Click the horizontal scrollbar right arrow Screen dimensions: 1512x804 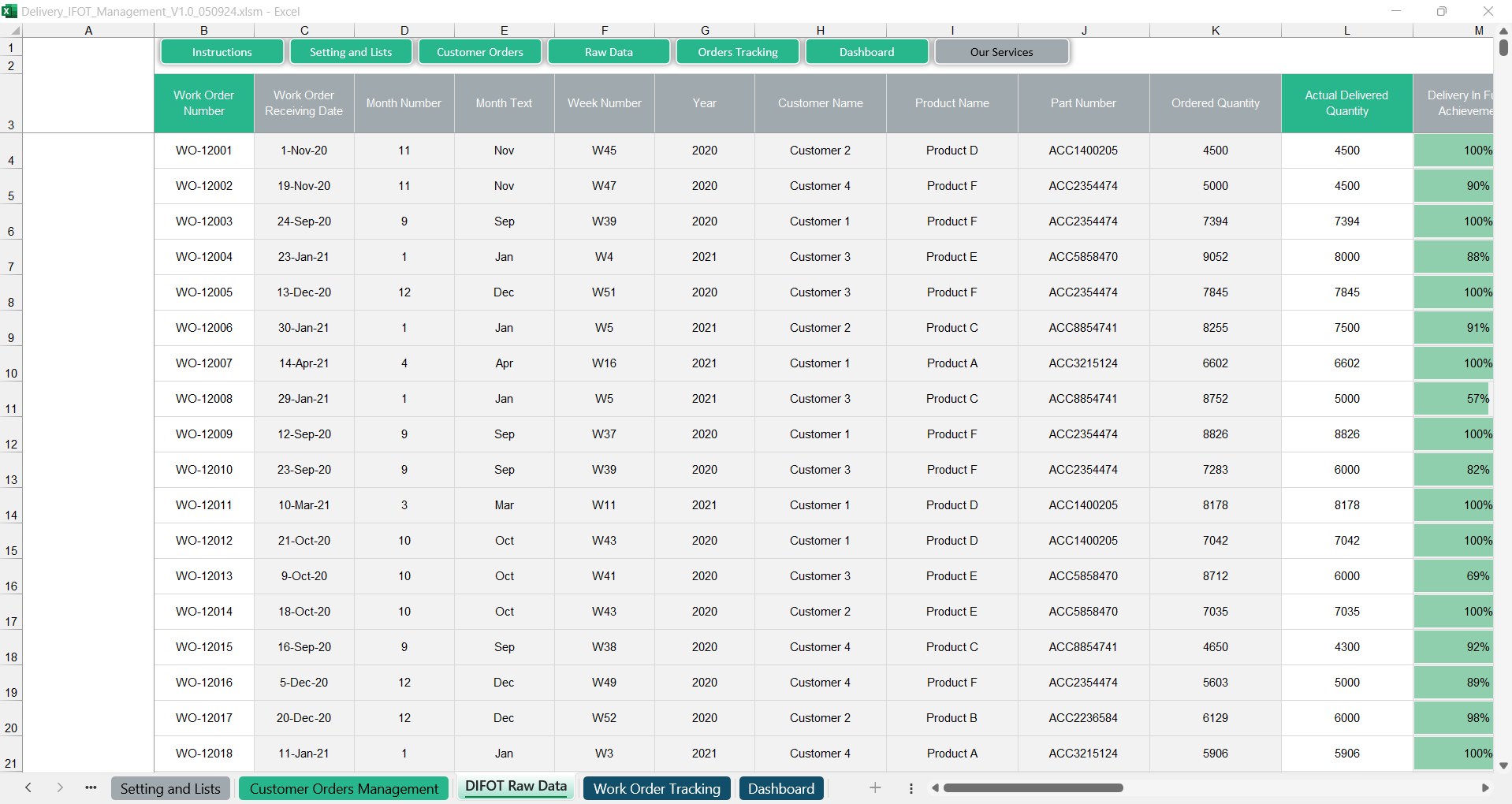point(1485,787)
